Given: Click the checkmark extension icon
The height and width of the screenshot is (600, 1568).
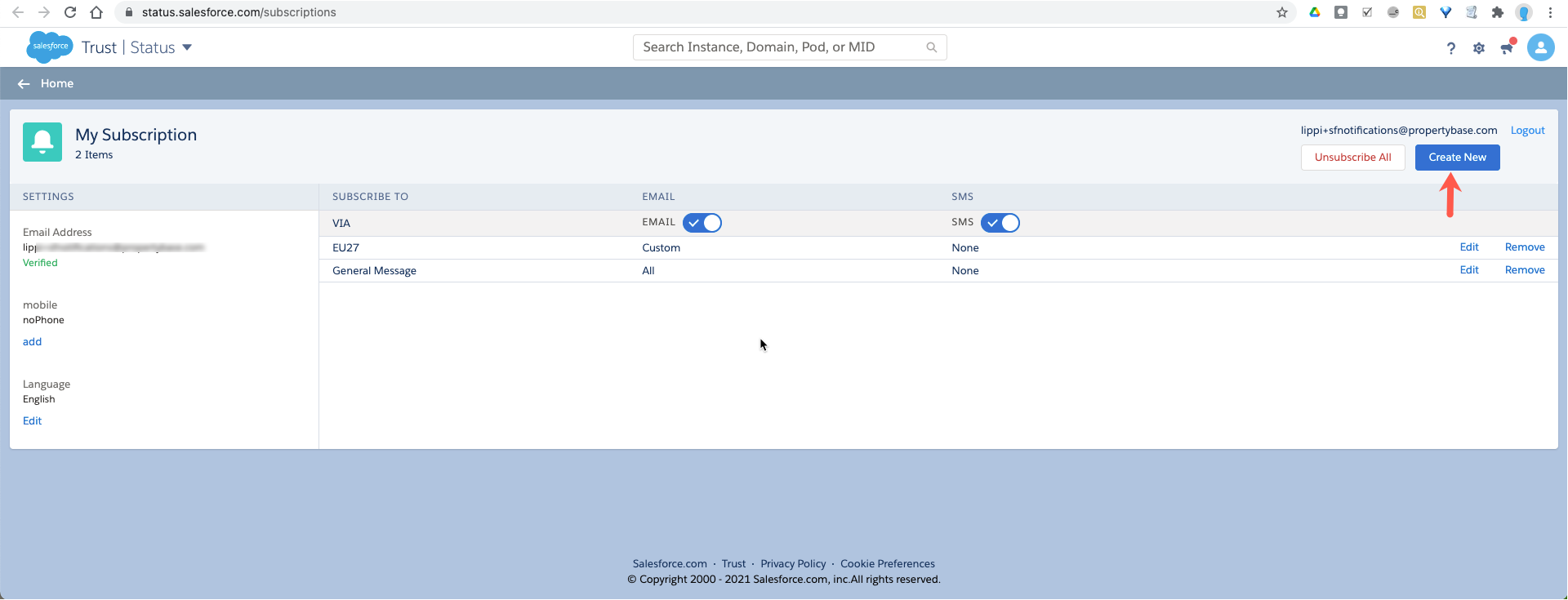Looking at the screenshot, I should (x=1367, y=12).
